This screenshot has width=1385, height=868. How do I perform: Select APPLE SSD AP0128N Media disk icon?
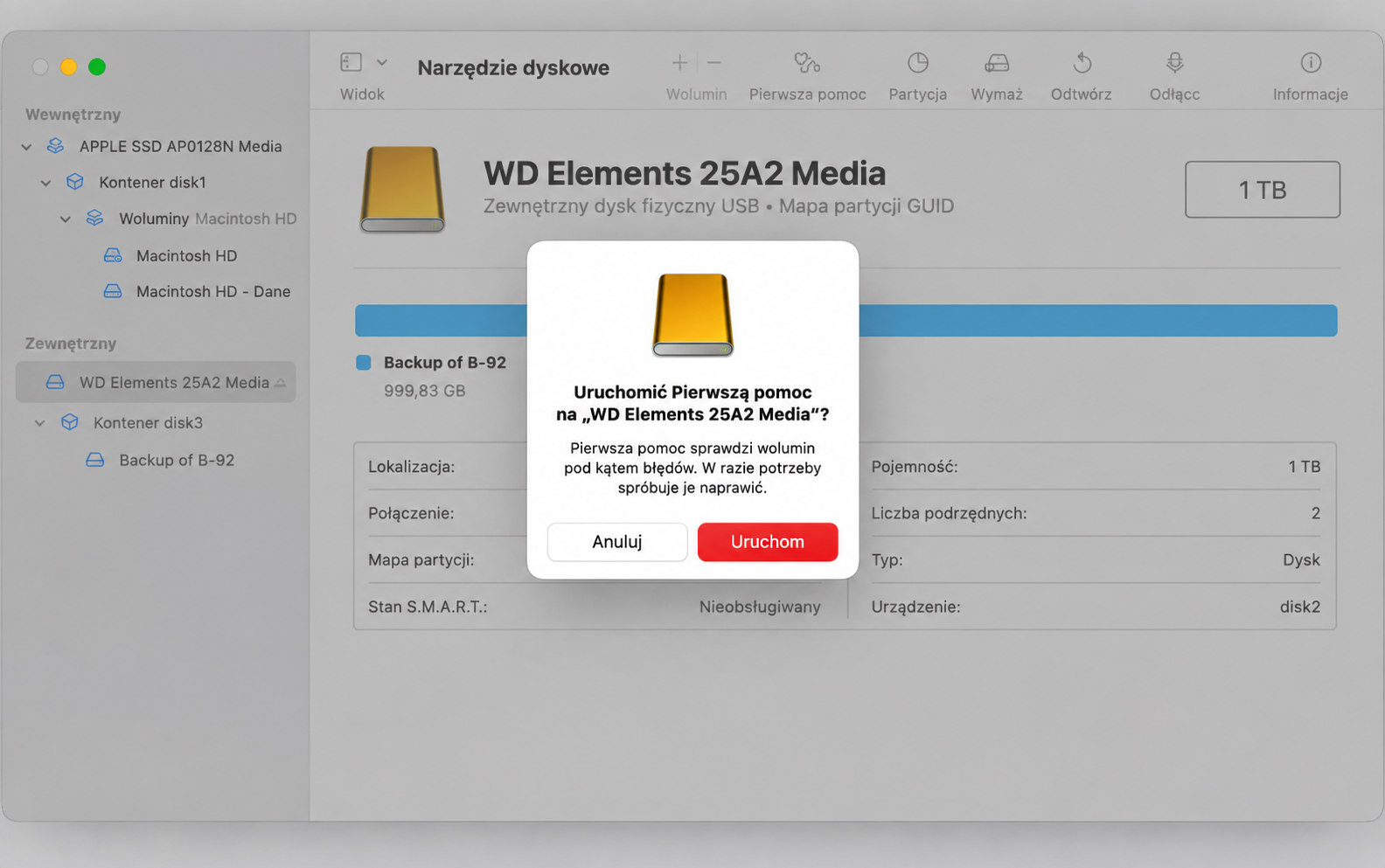pyautogui.click(x=55, y=146)
